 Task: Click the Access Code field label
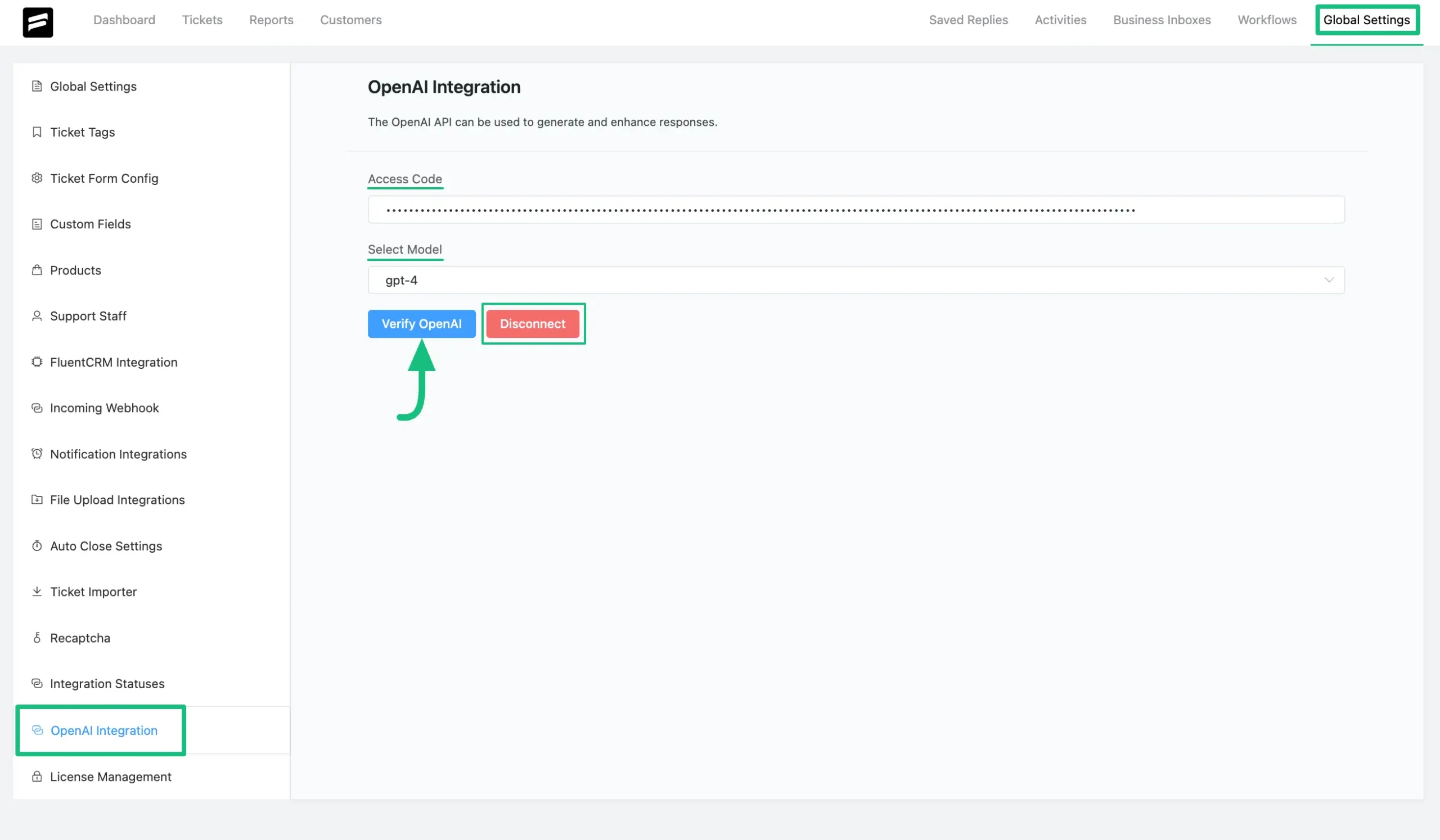coord(404,179)
